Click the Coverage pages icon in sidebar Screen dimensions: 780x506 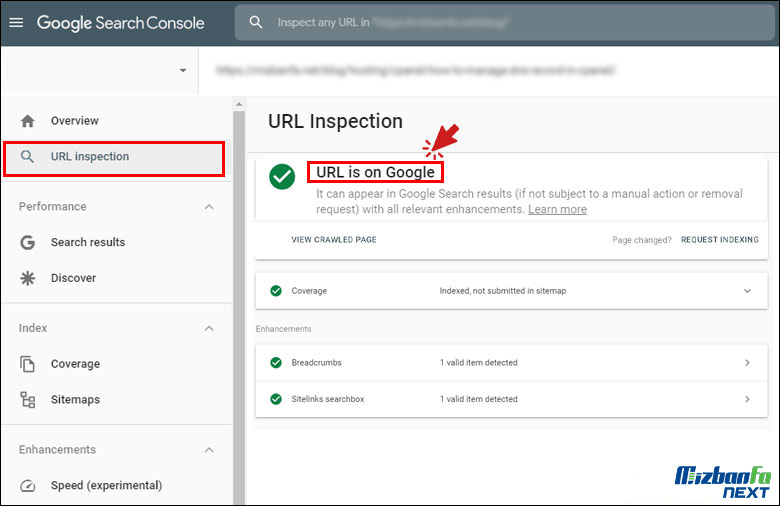[x=27, y=364]
